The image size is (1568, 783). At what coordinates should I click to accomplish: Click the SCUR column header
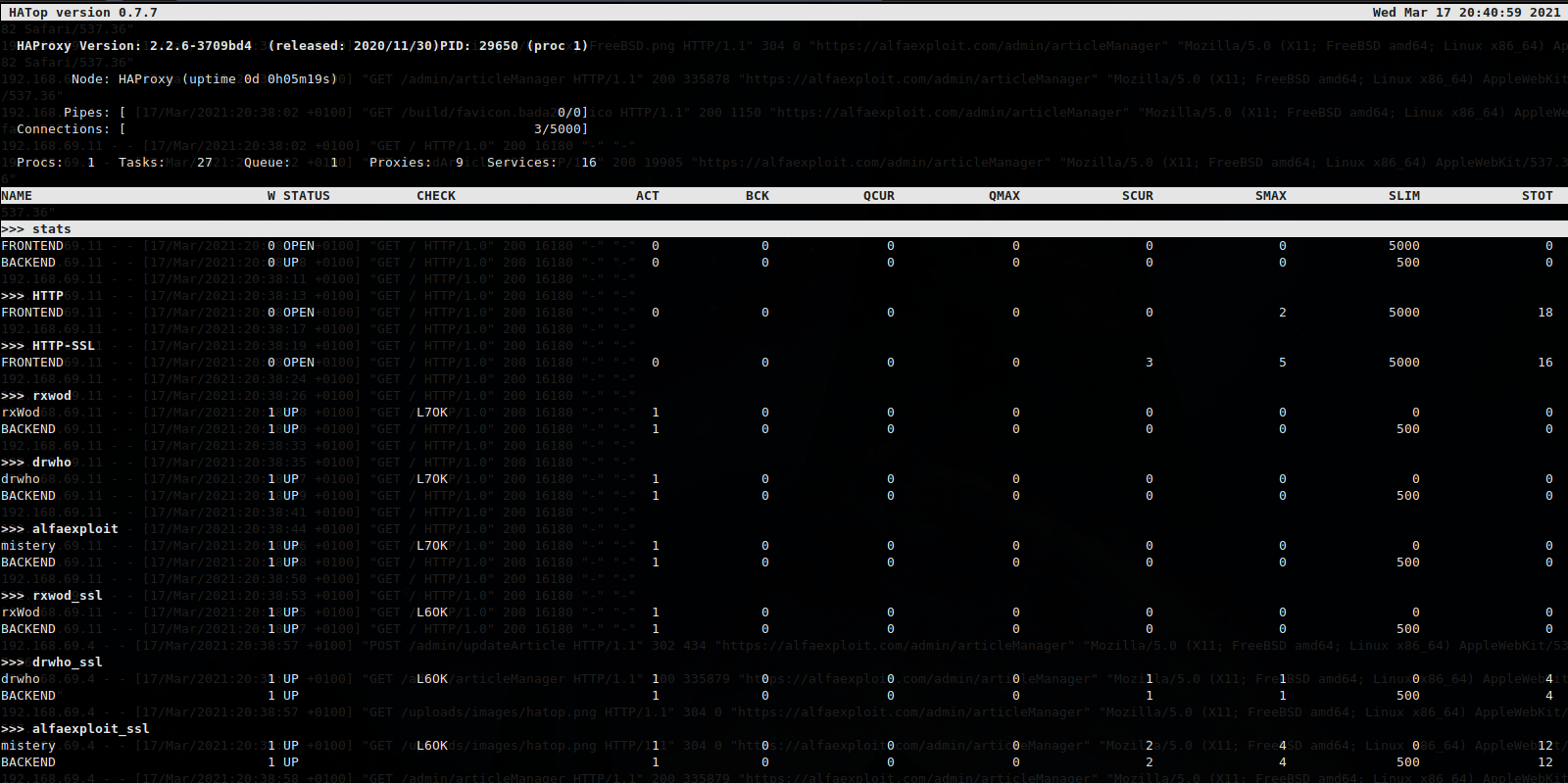coord(1137,196)
